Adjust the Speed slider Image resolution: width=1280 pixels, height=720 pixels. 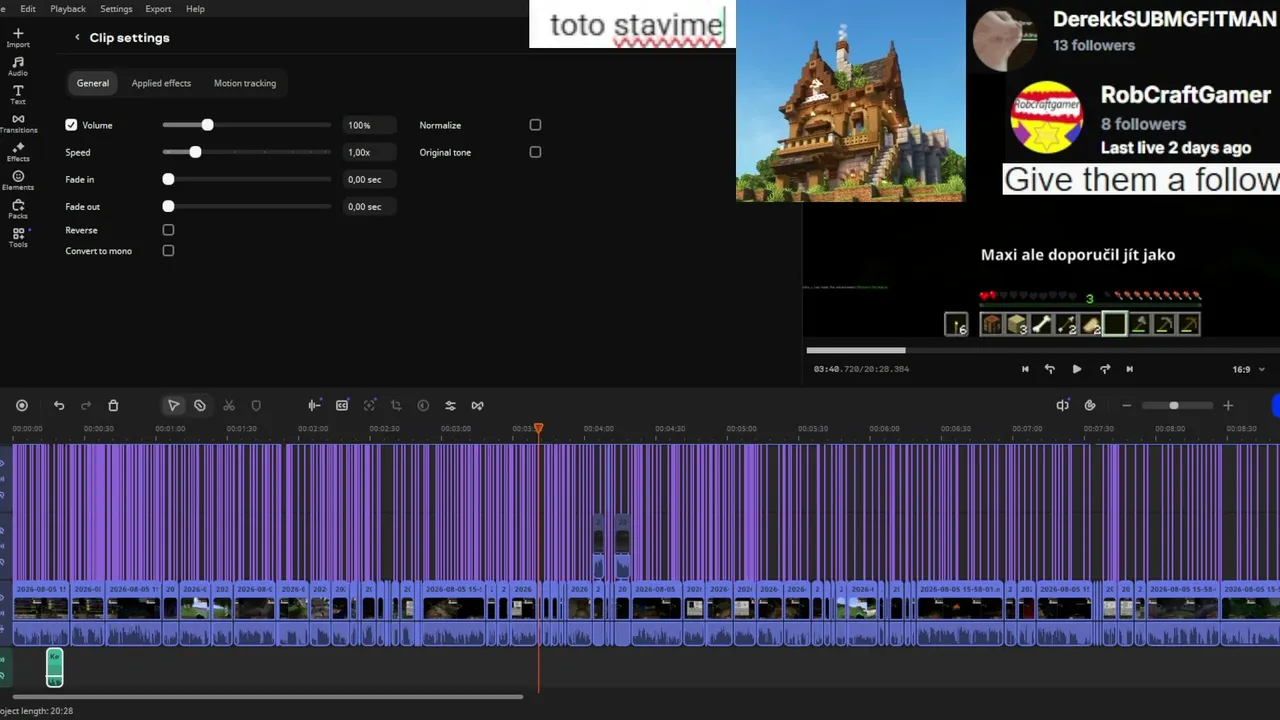point(247,152)
